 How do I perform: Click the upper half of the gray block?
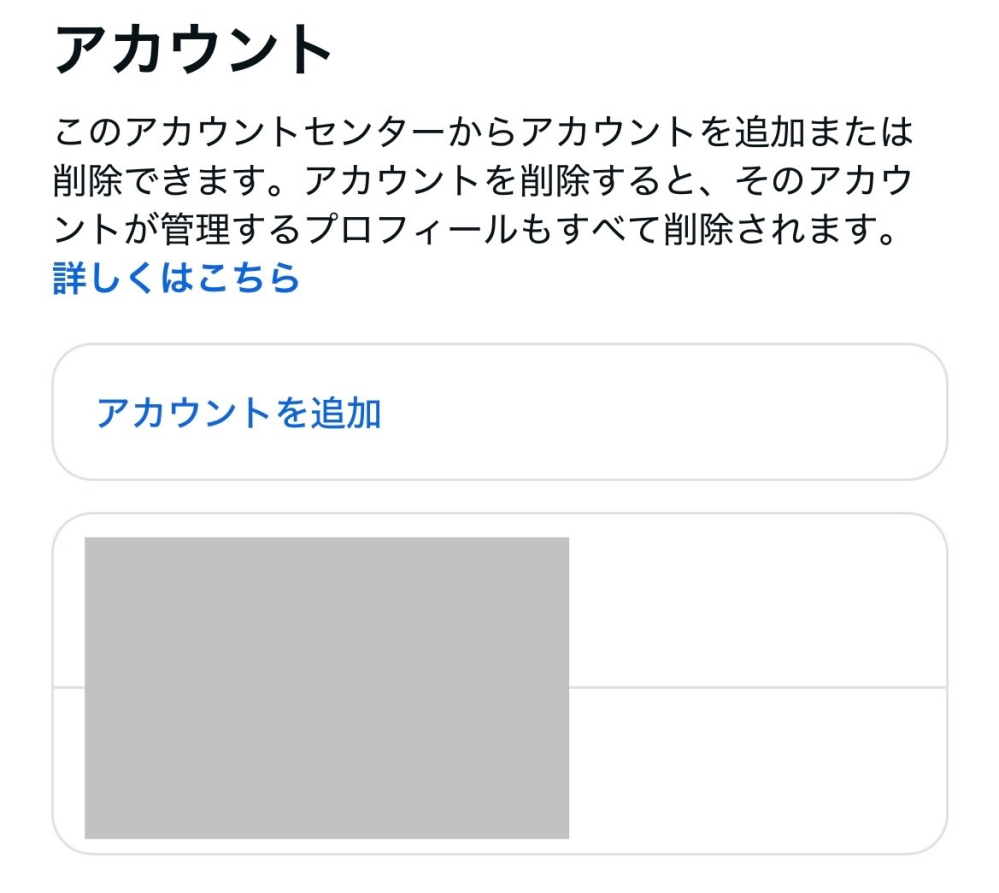click(x=327, y=610)
